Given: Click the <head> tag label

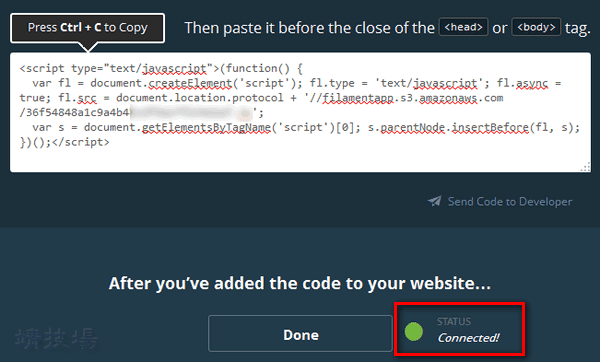Looking at the screenshot, I should tap(463, 27).
